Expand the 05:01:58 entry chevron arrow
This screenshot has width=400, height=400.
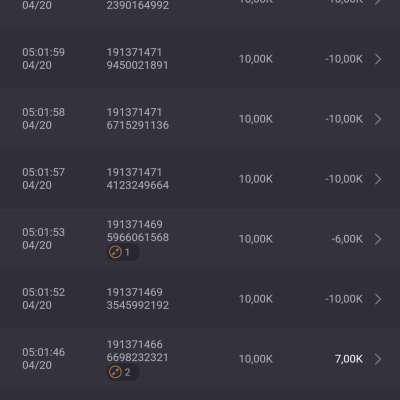(x=378, y=119)
